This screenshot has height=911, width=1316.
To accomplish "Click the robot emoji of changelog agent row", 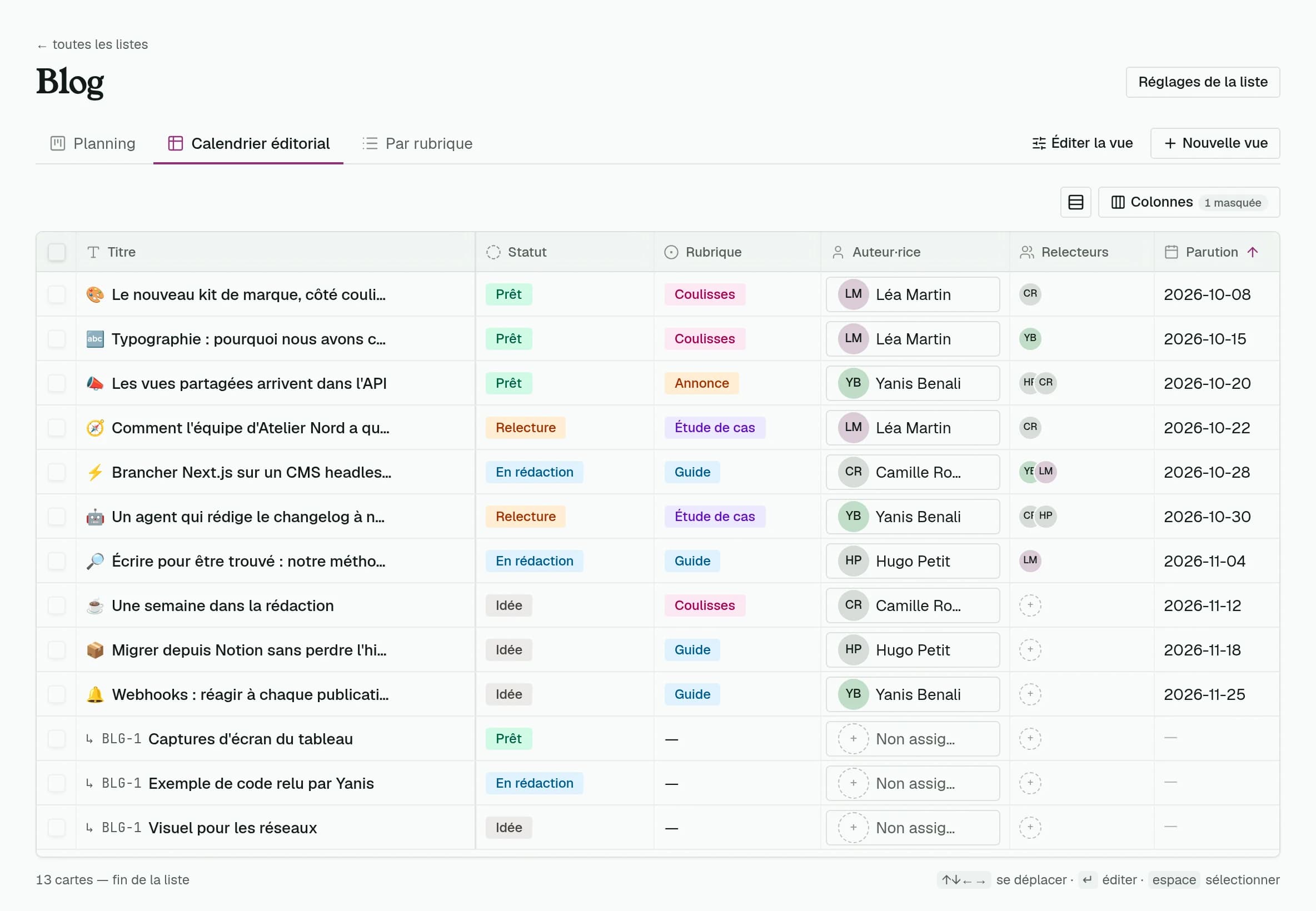I will click(x=95, y=517).
